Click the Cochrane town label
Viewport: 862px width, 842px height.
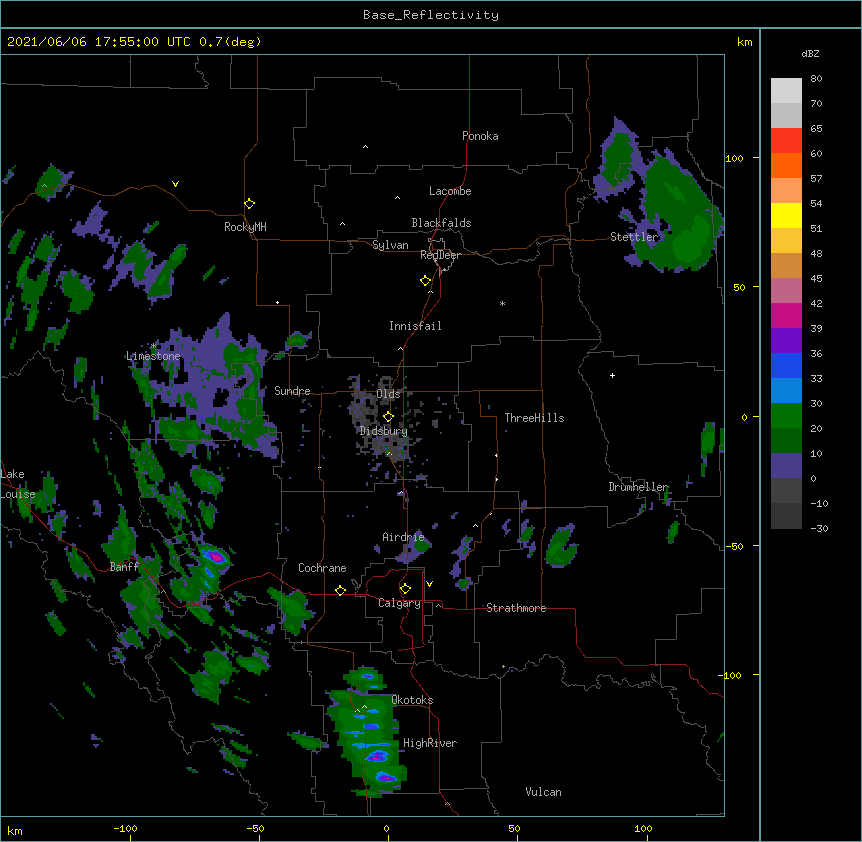coord(322,568)
